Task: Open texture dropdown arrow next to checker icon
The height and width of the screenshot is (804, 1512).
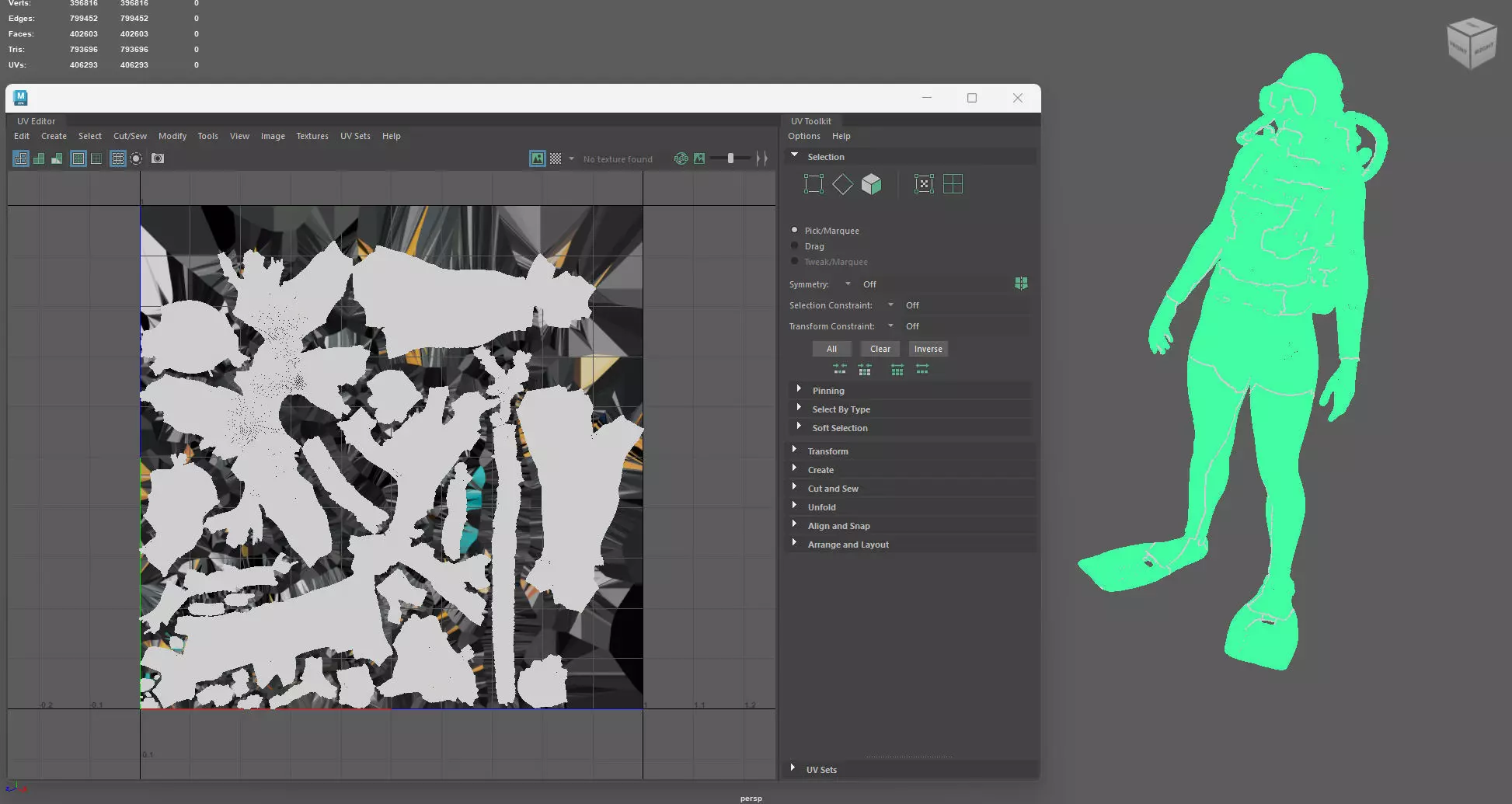Action: tap(571, 158)
